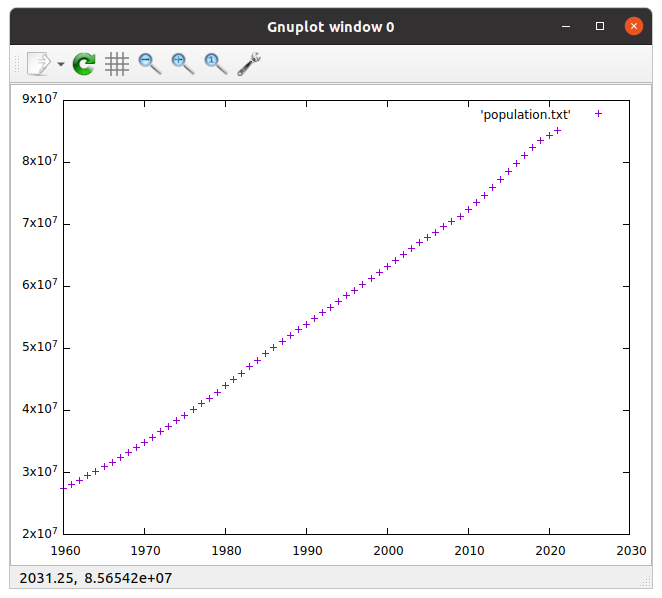Image resolution: width=662 pixels, height=598 pixels.
Task: Click the 'Gnuplot window 0' title bar
Action: tap(330, 26)
